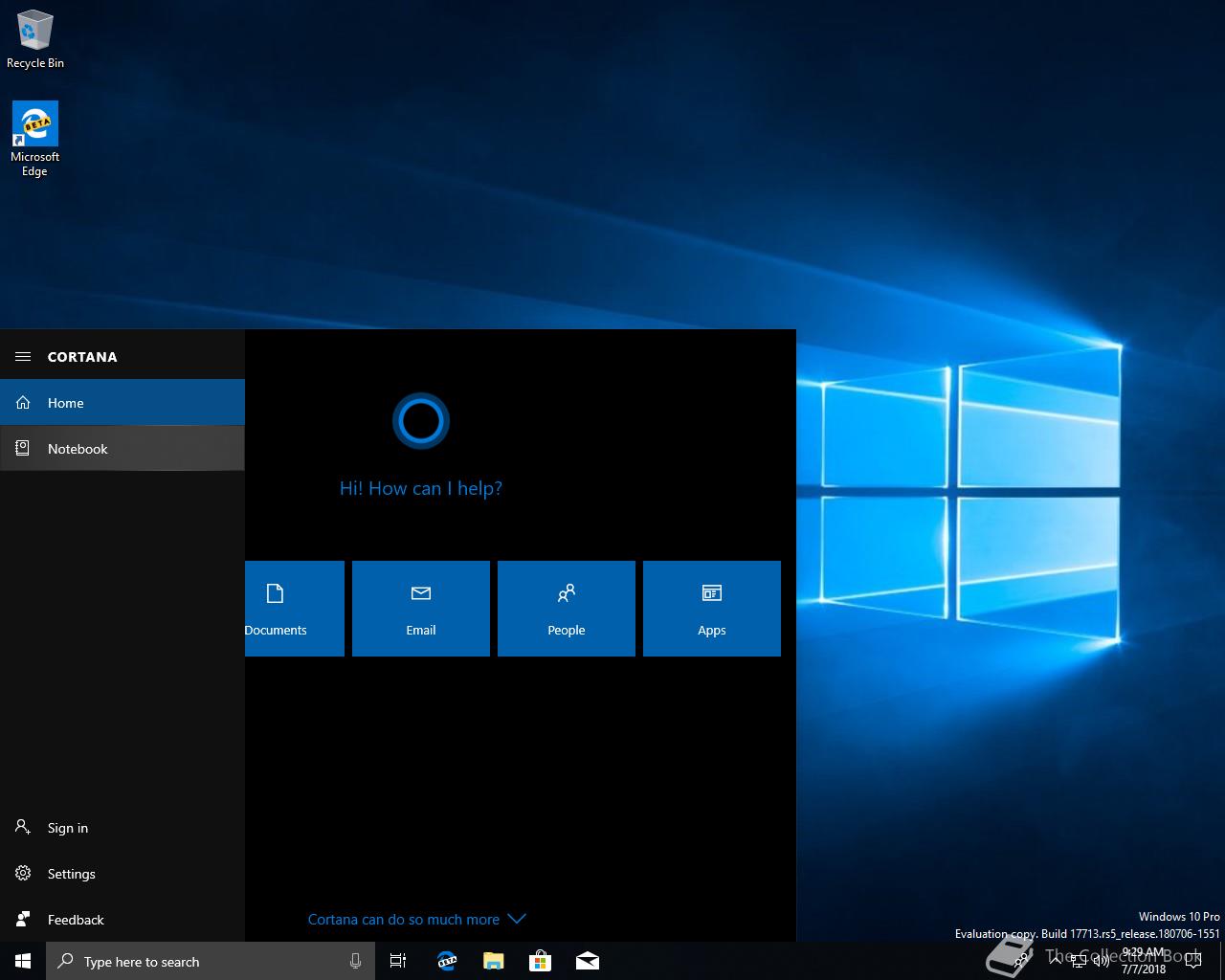Screen dimensions: 1225x980
Task: Launch Edge Beta from the taskbar
Action: pos(446,961)
